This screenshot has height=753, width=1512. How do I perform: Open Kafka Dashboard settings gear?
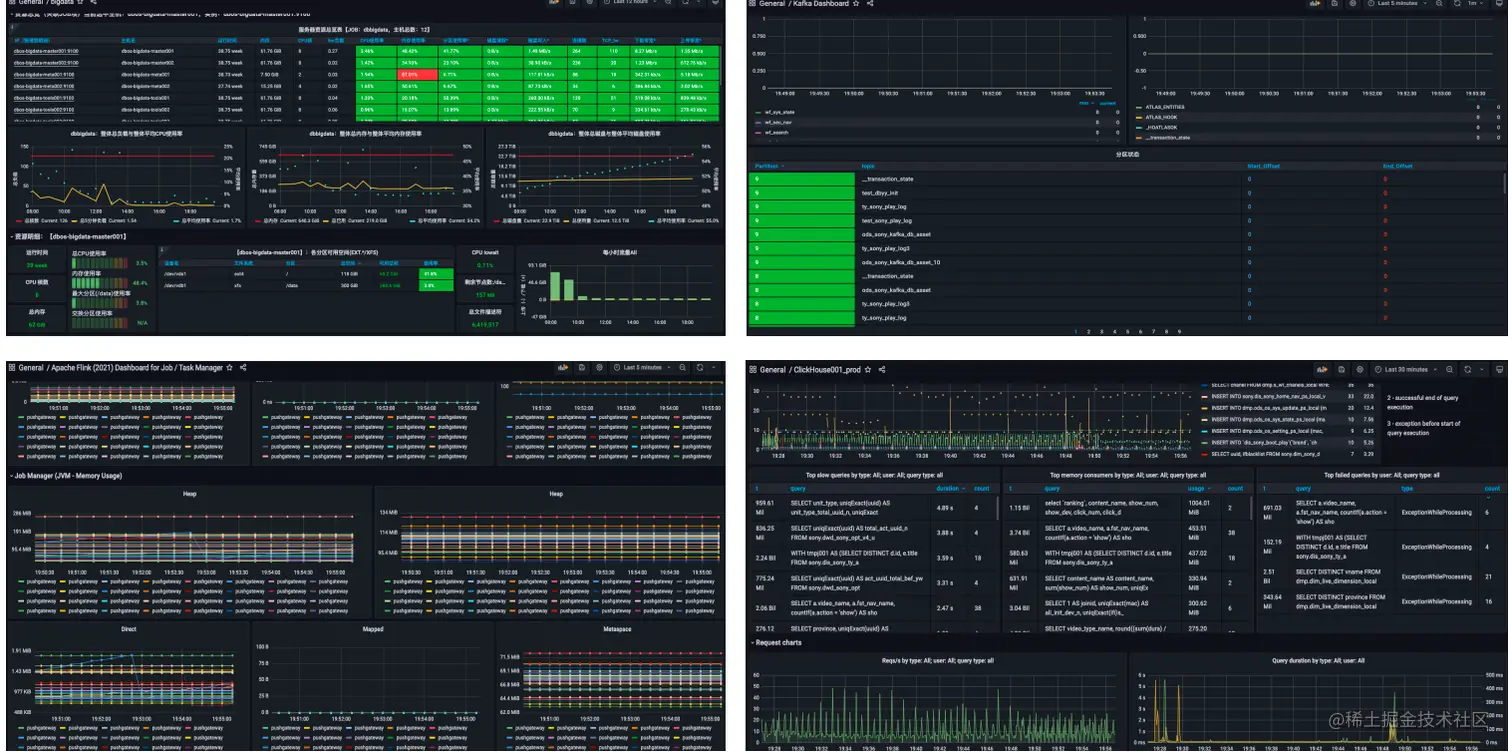1352,4
